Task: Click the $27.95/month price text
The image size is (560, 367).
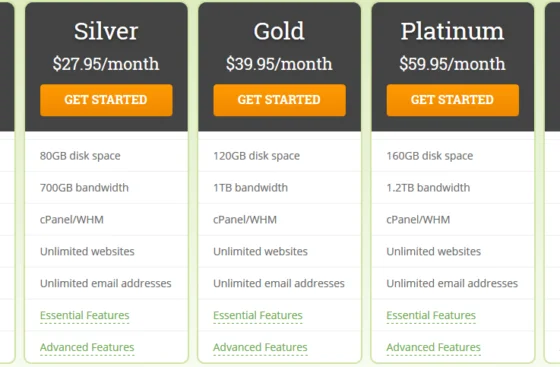Action: 106,64
